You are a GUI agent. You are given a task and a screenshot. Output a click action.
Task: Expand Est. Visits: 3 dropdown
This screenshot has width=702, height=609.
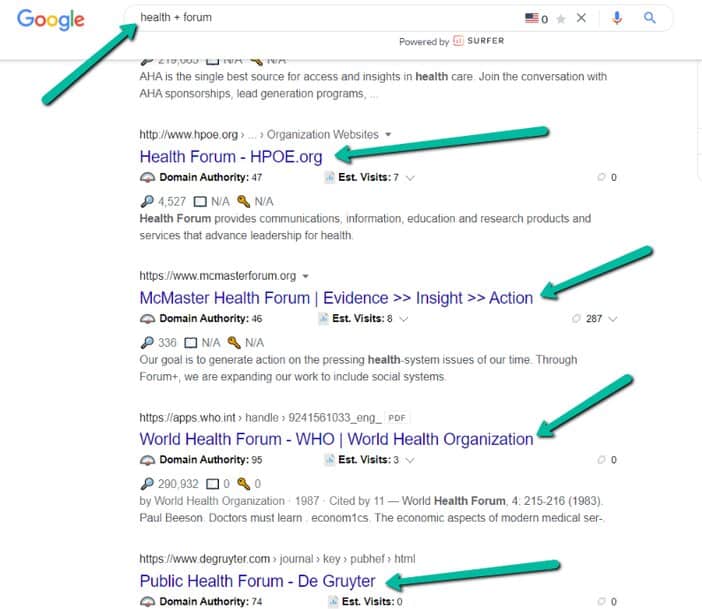(410, 460)
